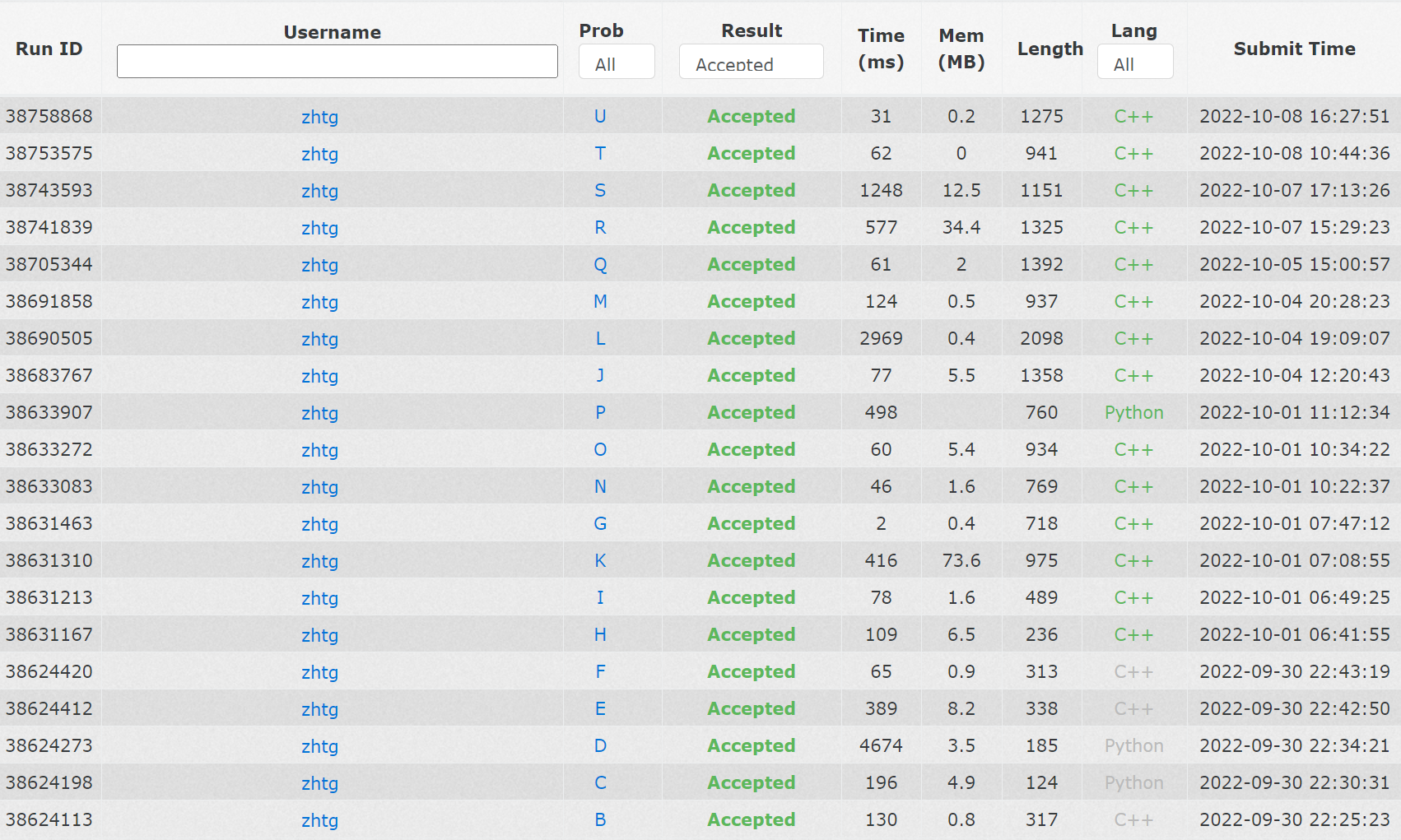Click username zhtg in run 38758868 row
This screenshot has width=1401, height=840.
319,117
